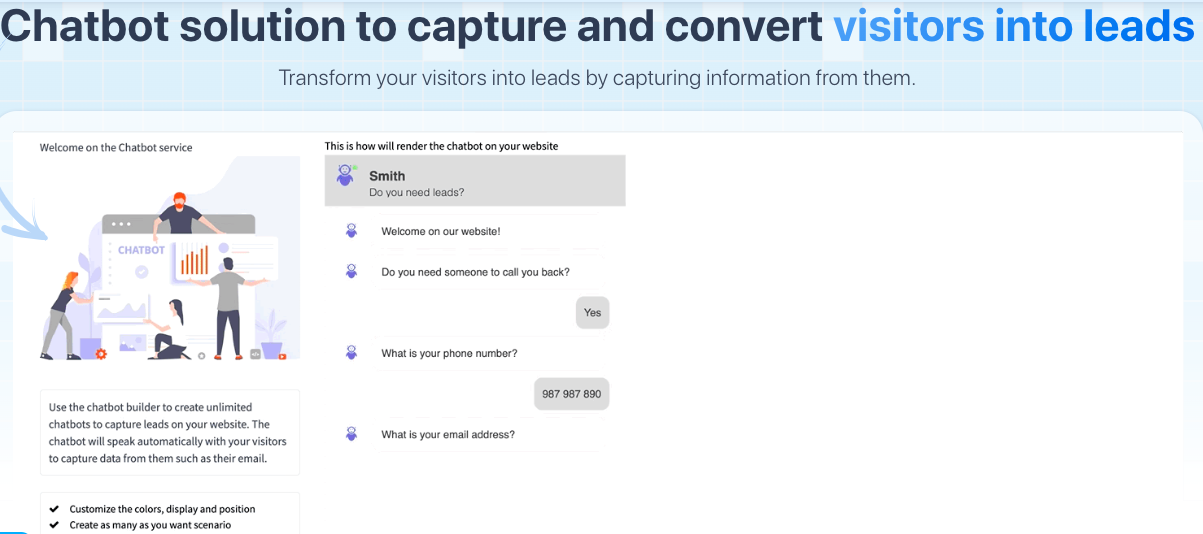Image resolution: width=1203 pixels, height=534 pixels.
Task: Click the Smith bot avatar in chat header
Action: click(x=346, y=176)
